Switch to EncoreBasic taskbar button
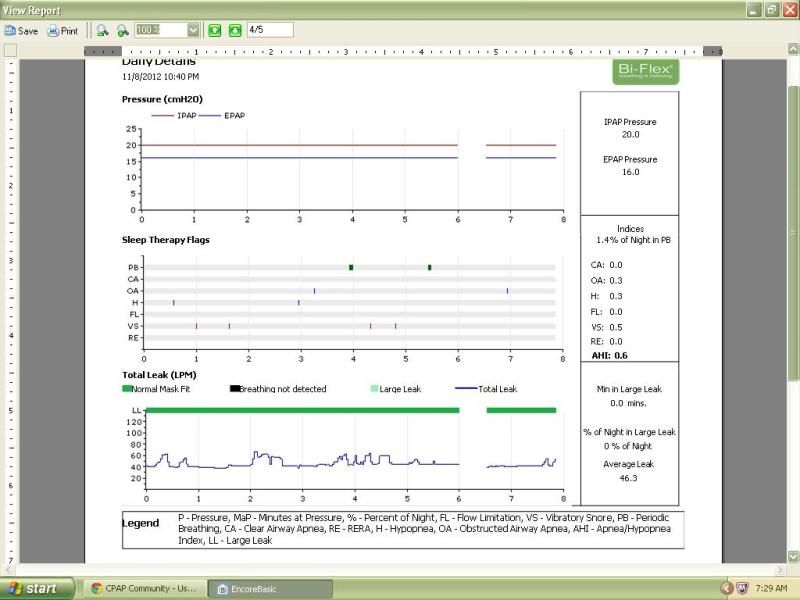 tap(270, 589)
